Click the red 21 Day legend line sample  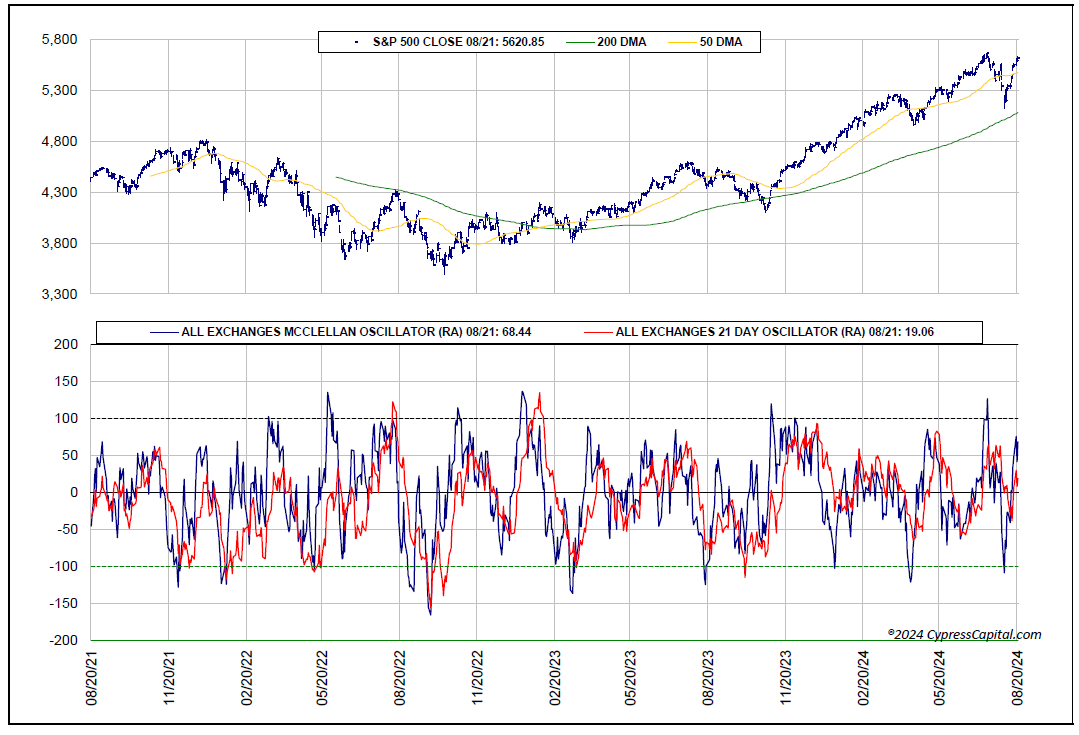(598, 332)
